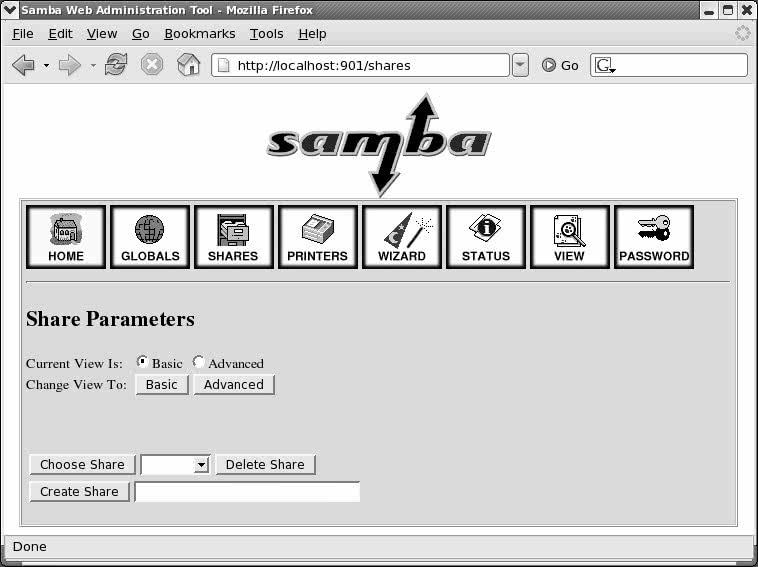758x567 pixels.
Task: Open the View menu
Action: click(x=102, y=34)
